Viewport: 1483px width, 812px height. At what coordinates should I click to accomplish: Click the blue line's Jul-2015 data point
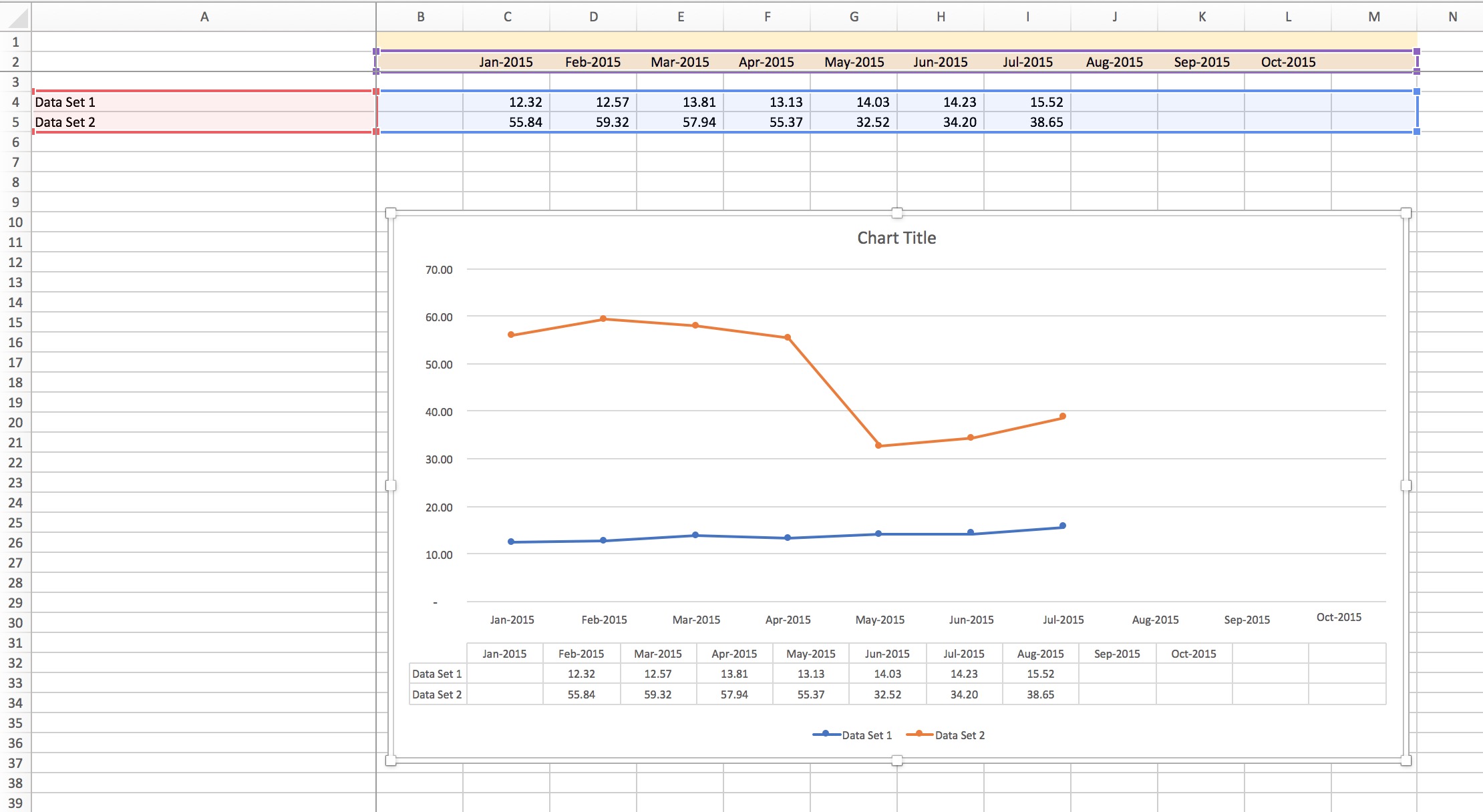pos(1063,526)
